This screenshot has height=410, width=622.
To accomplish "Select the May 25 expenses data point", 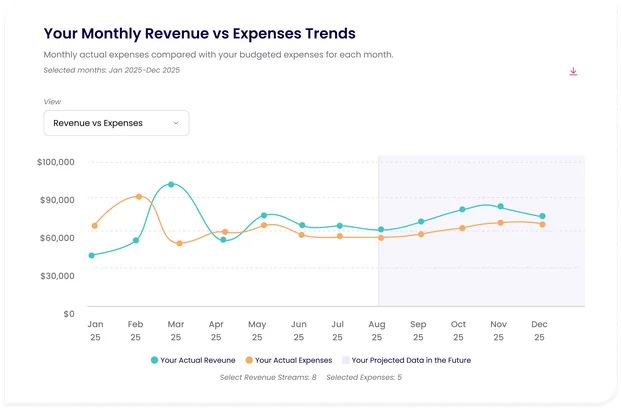I will click(x=264, y=225).
